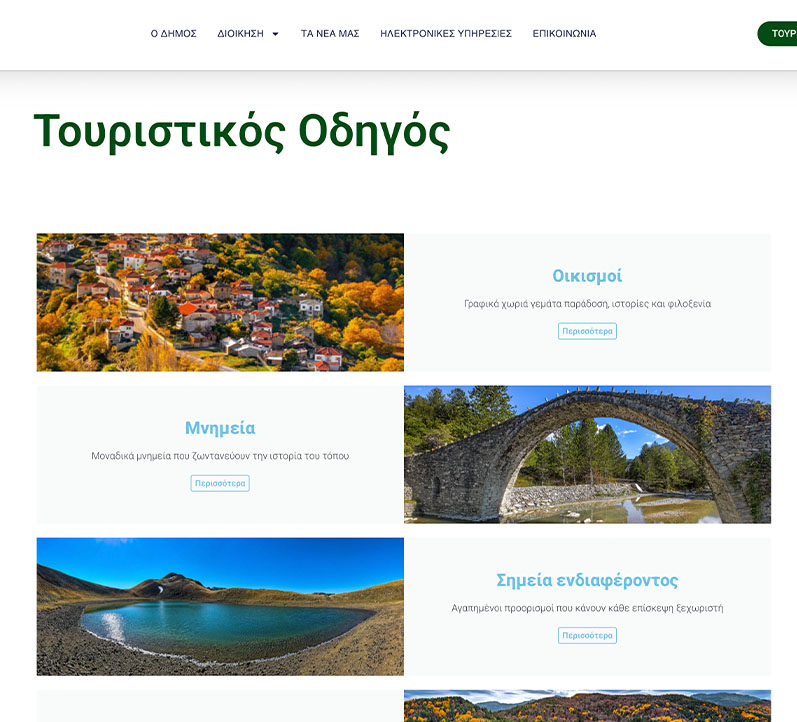Screen dimensions: 797x722
Task: Click Περισσότερα under Σημεία ενδιαφέροντος
Action: pos(587,635)
